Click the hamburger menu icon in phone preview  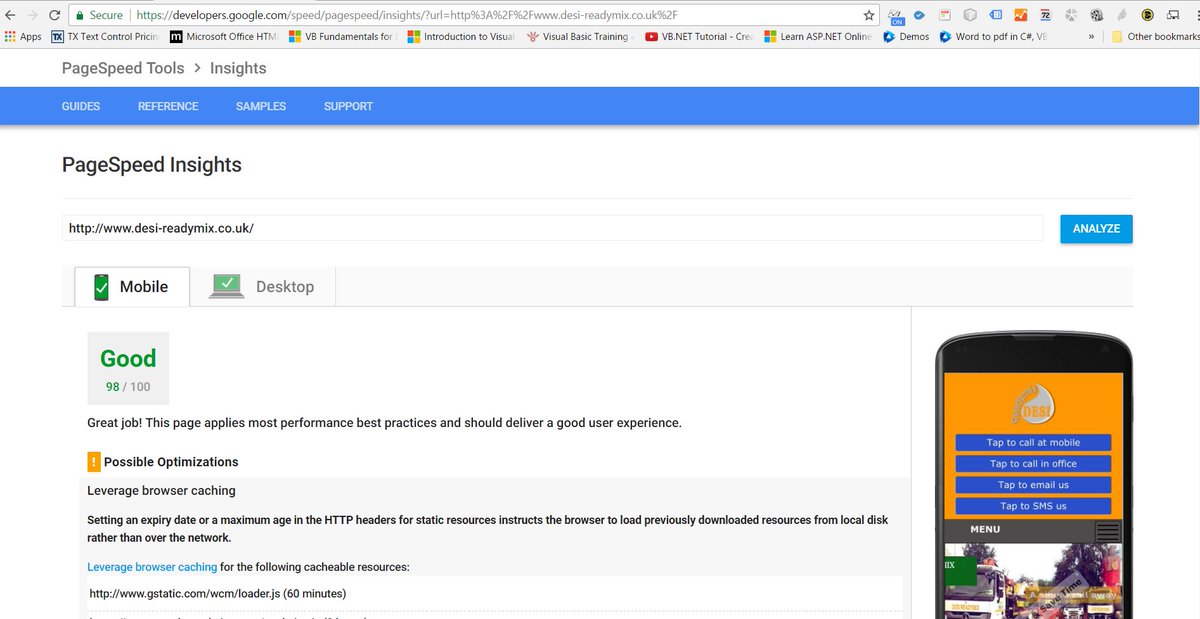1107,531
